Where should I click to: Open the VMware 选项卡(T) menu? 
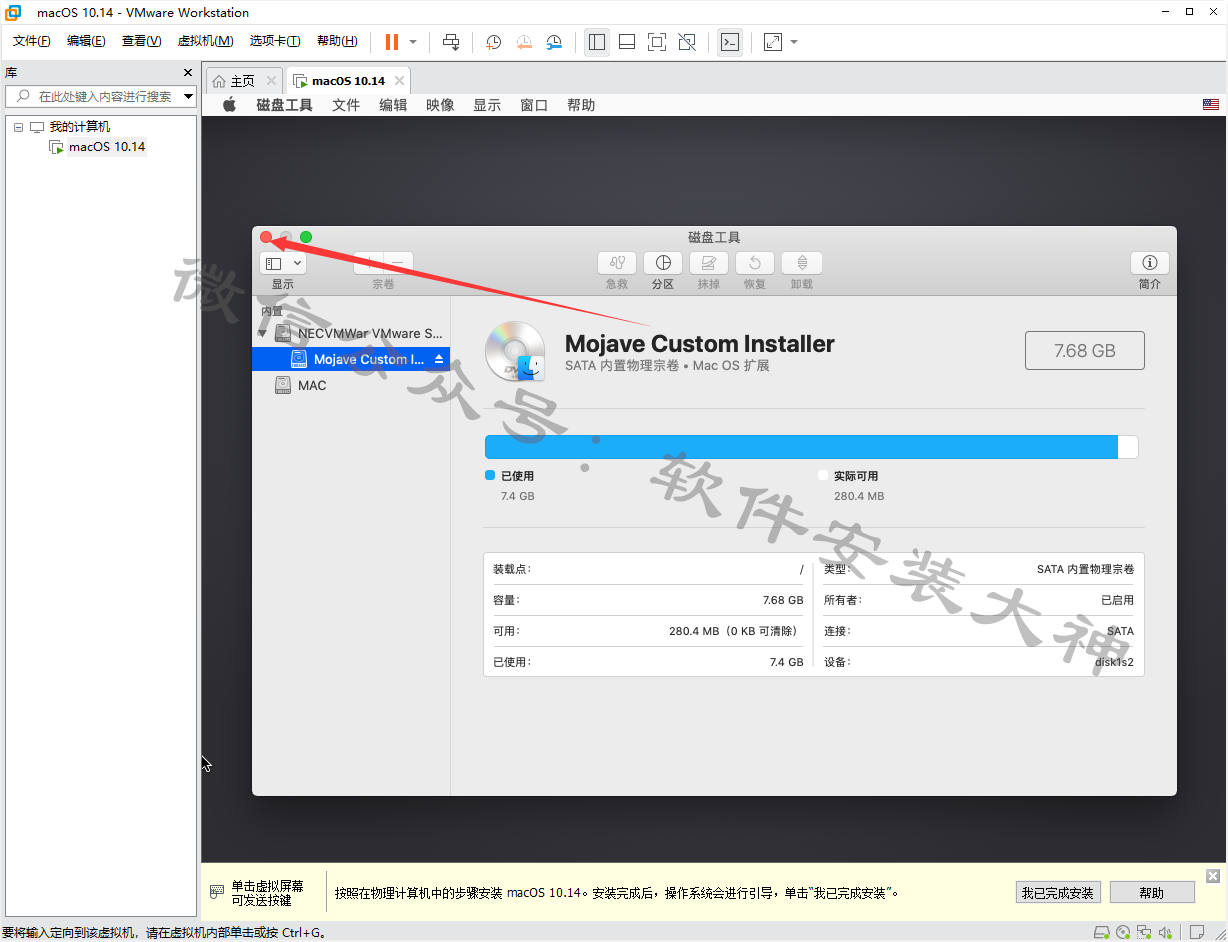[275, 41]
